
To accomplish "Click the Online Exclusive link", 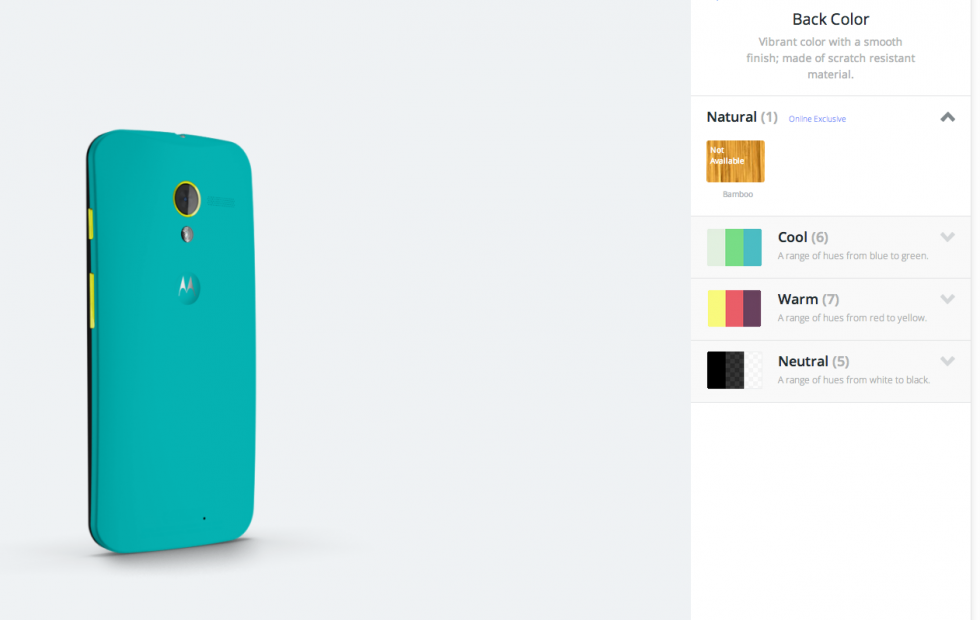I will [817, 119].
